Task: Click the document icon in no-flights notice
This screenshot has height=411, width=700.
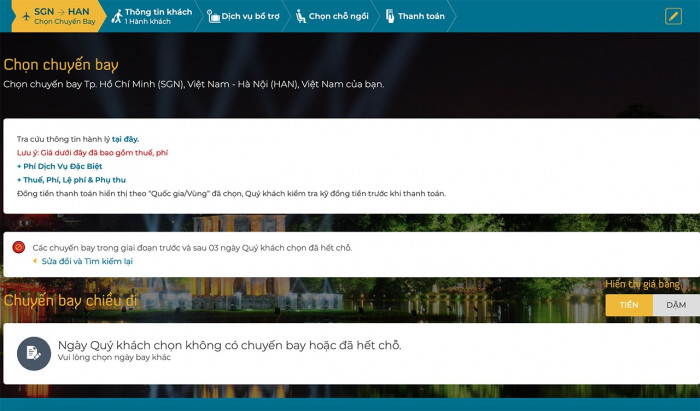Action: tap(34, 351)
